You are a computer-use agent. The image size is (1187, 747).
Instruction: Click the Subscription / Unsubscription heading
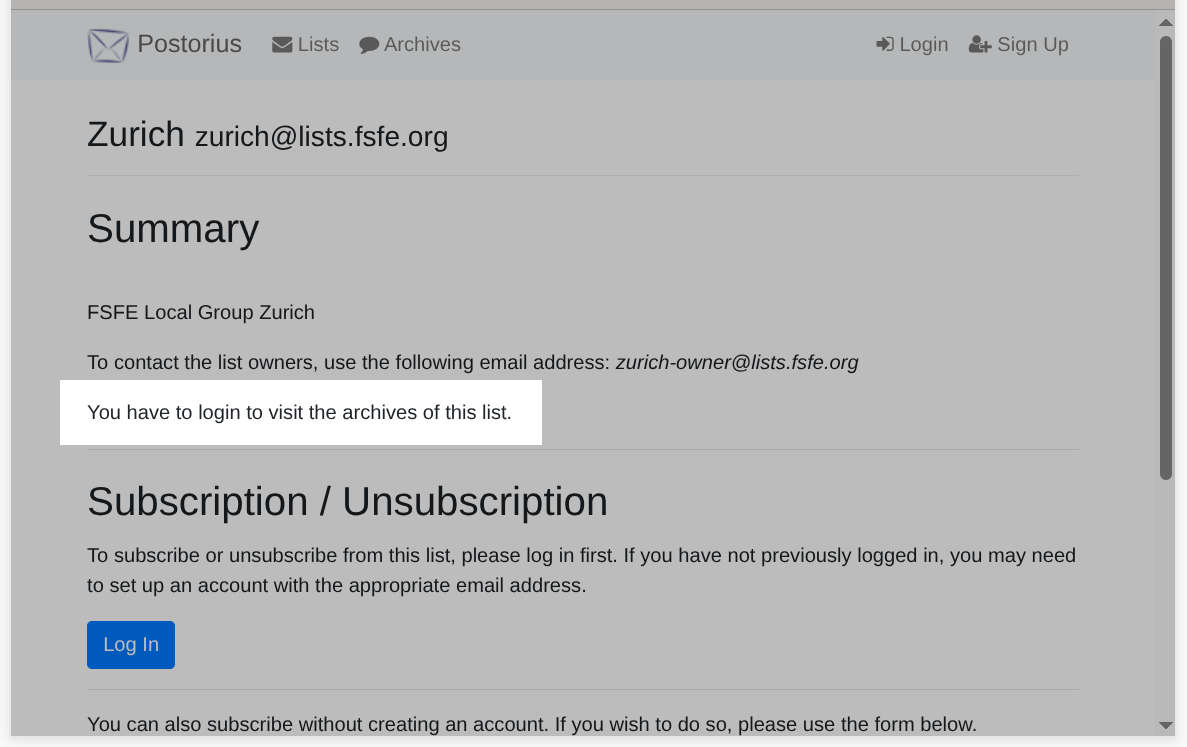coord(347,501)
